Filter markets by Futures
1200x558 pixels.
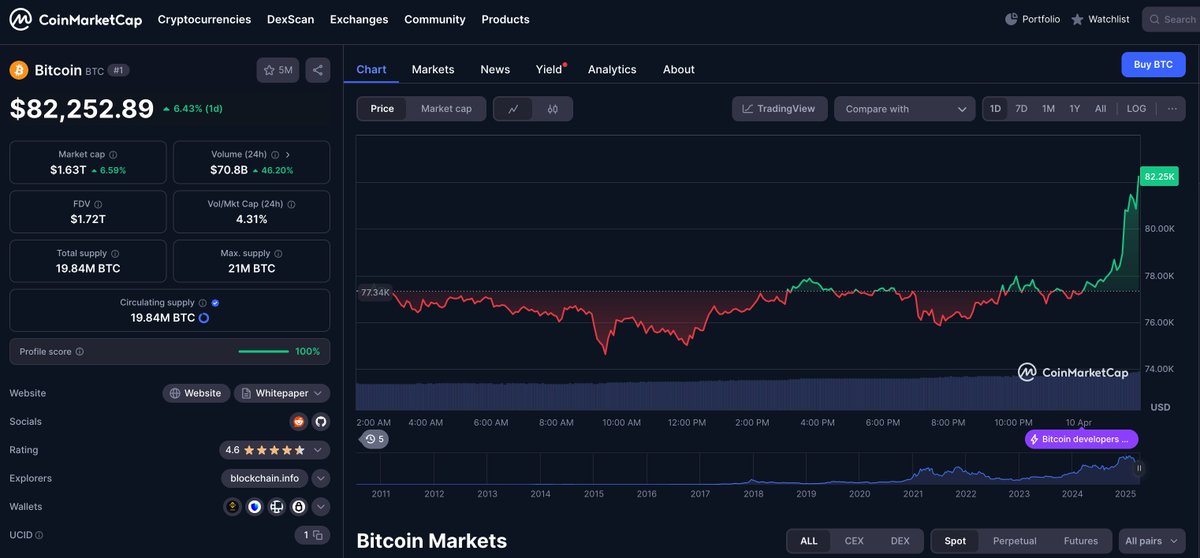click(1081, 541)
